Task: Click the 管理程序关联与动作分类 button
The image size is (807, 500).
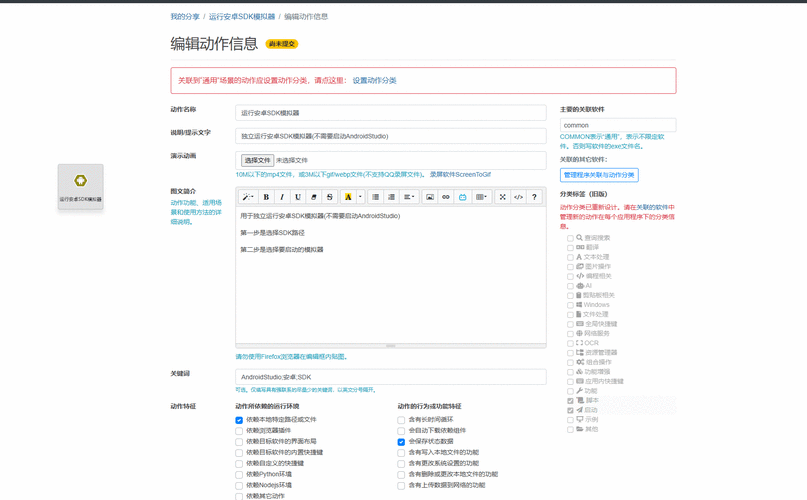Action: (x=599, y=175)
